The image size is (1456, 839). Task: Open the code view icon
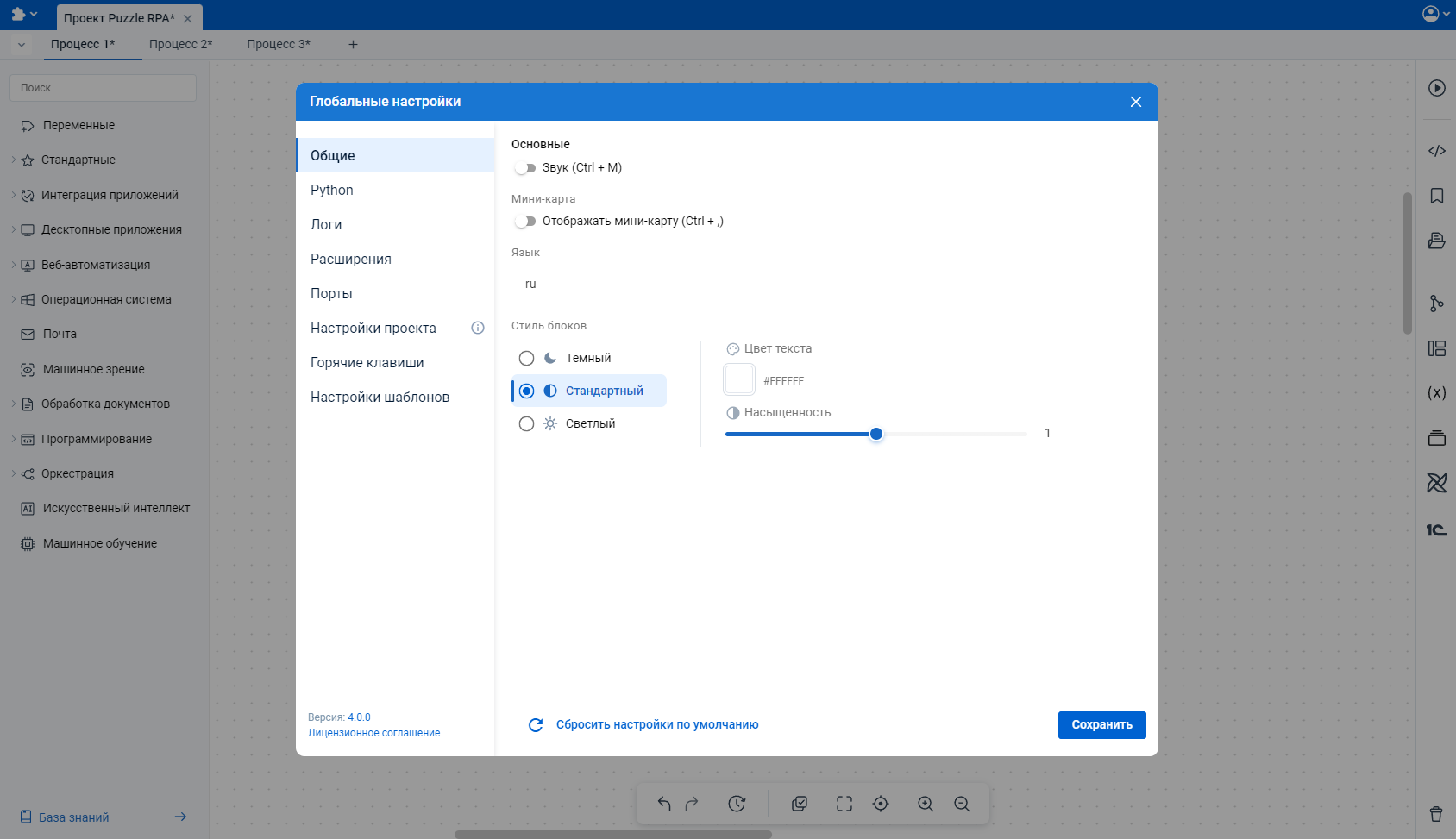click(x=1436, y=151)
